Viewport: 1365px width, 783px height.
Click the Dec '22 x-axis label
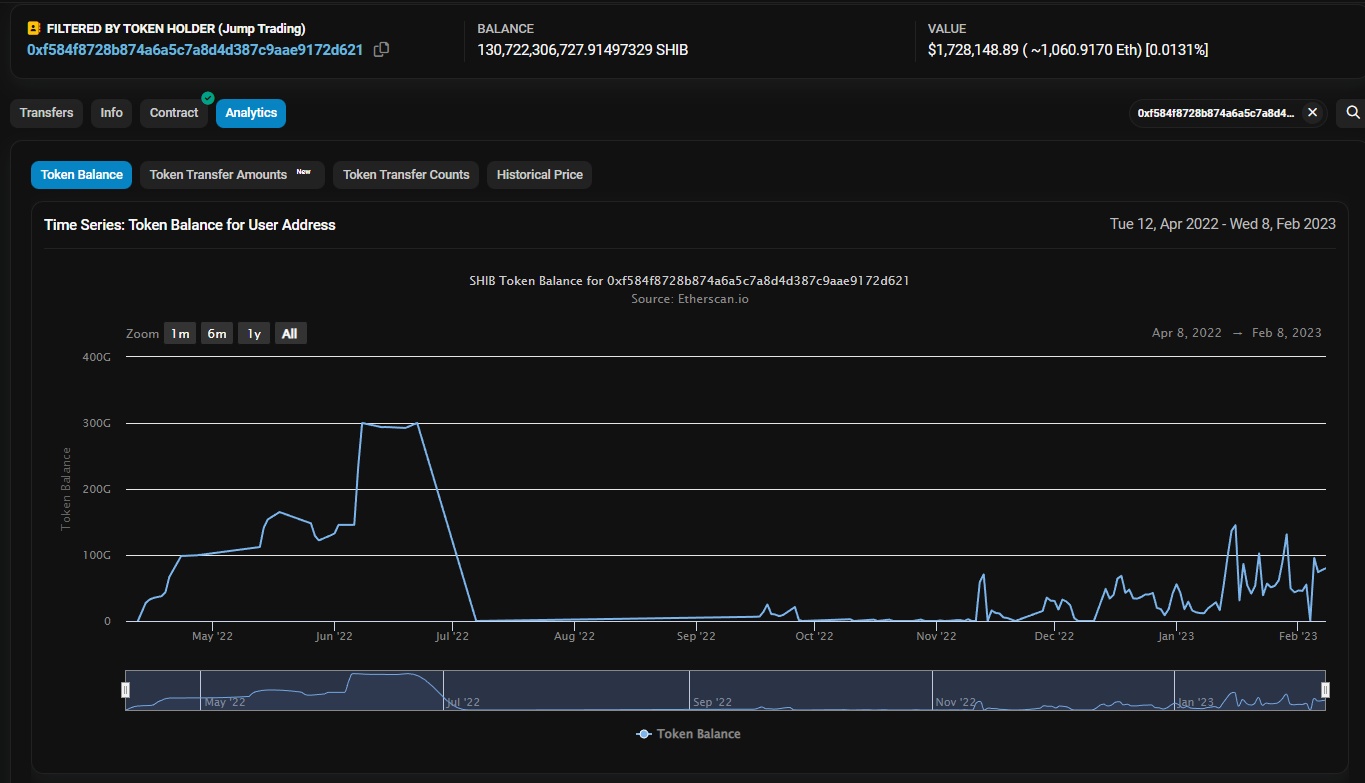1054,636
